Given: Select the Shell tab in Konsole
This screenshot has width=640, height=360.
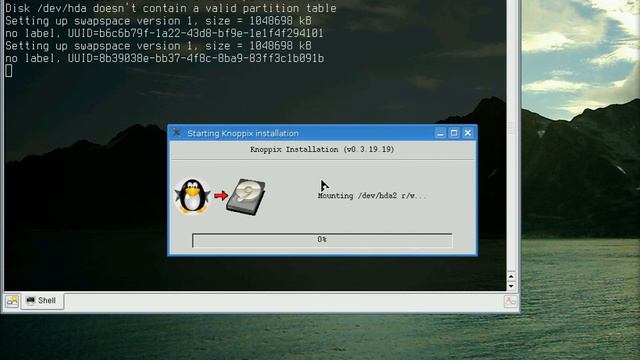Looking at the screenshot, I should point(42,301).
